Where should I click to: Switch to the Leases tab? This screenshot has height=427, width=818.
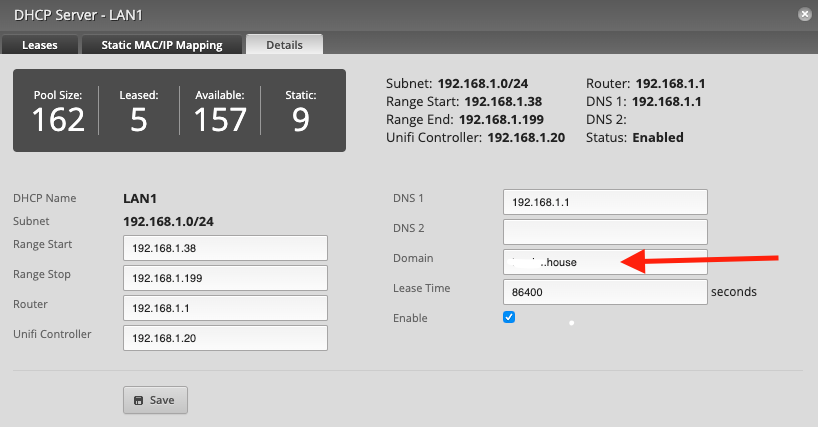41,45
